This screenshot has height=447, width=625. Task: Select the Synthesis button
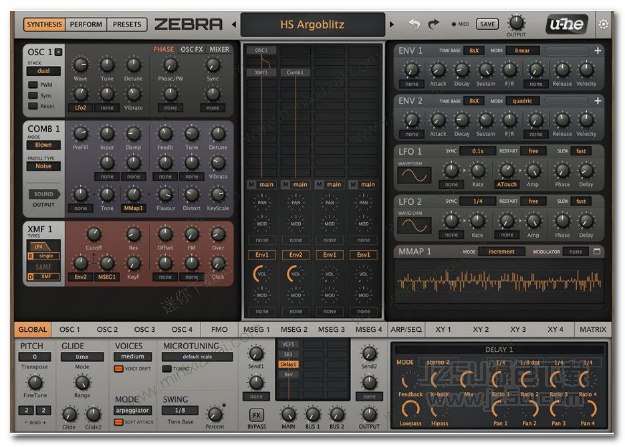coord(44,24)
